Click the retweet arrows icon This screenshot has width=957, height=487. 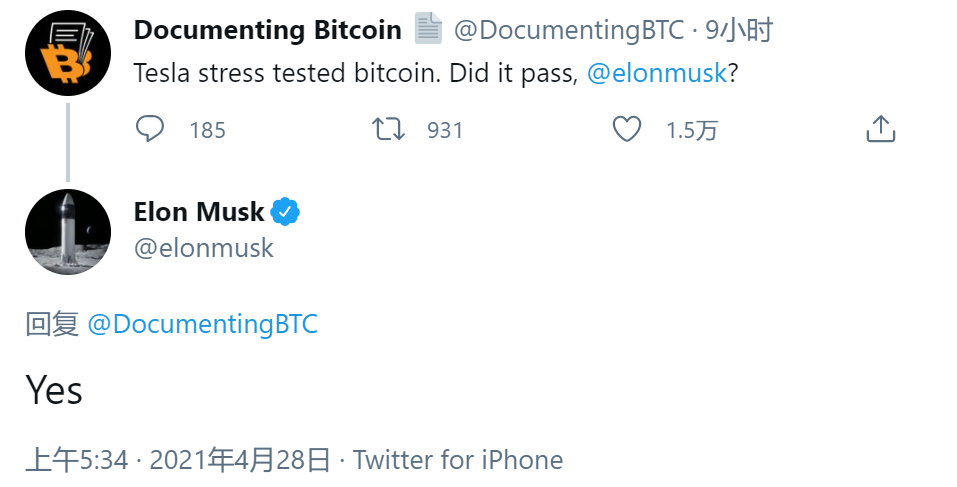tap(388, 129)
